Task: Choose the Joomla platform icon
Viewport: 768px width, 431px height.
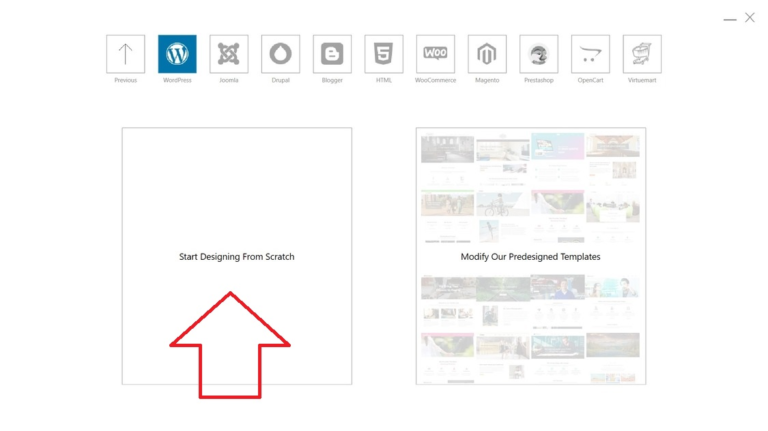Action: click(x=229, y=54)
